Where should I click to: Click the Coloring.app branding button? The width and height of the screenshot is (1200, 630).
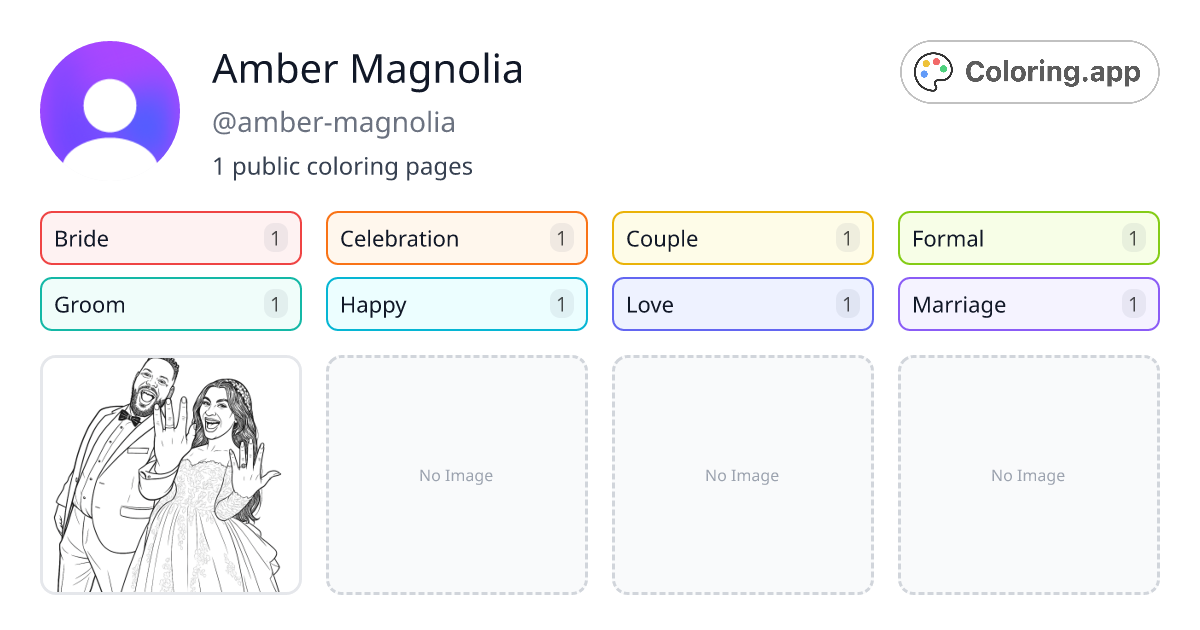[1029, 71]
